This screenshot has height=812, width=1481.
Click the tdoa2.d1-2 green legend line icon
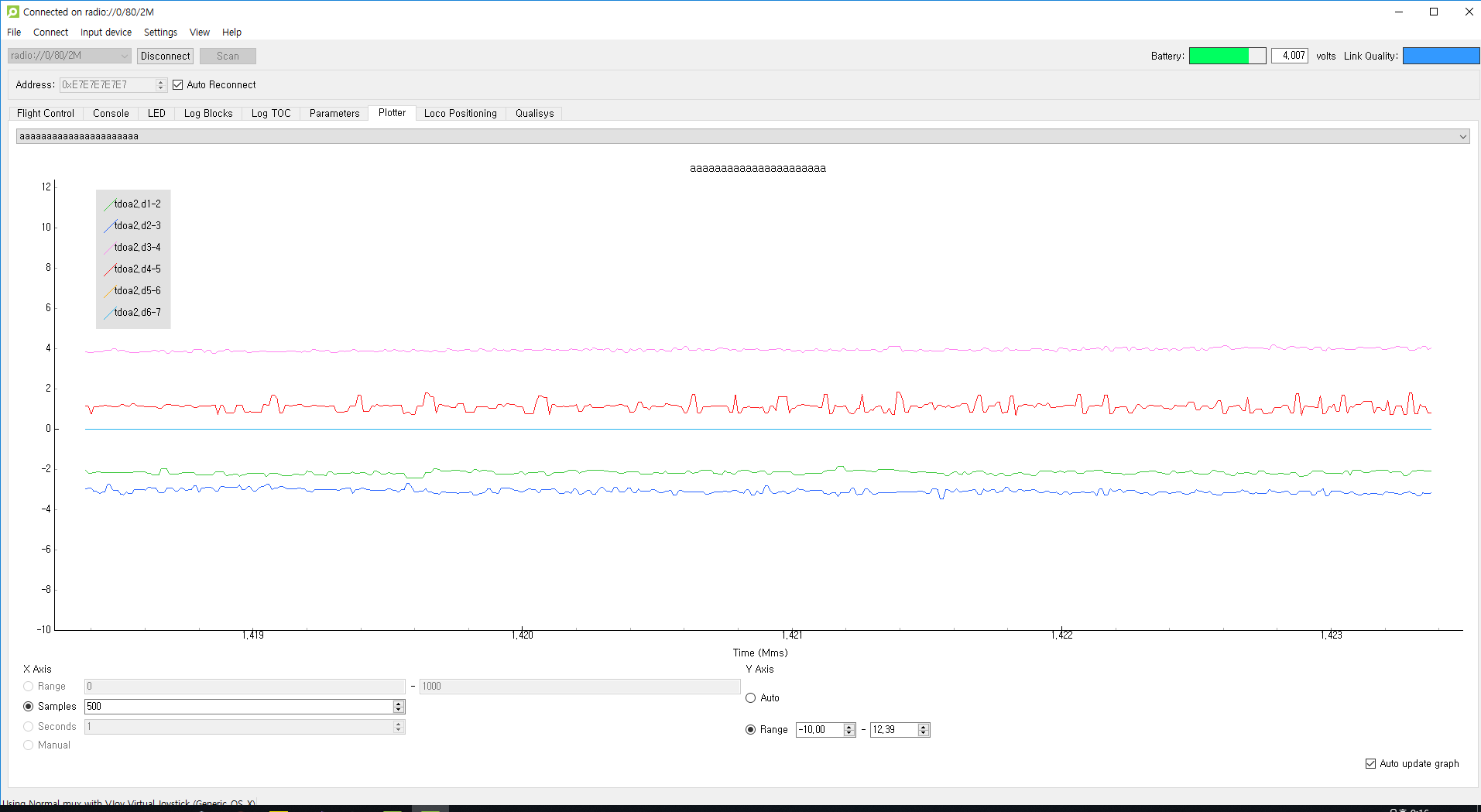(109, 205)
